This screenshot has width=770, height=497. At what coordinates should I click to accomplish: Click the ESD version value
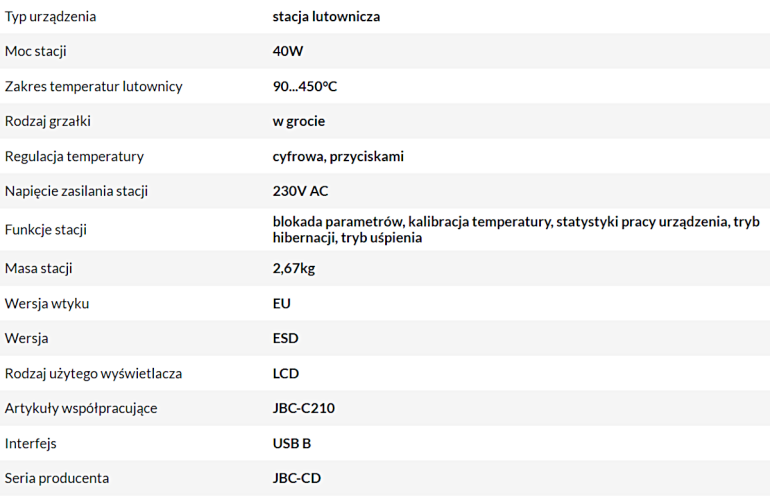(285, 338)
